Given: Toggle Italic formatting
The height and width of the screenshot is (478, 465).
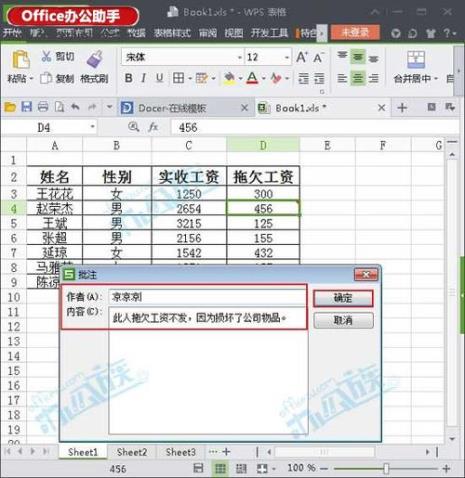Looking at the screenshot, I should pos(144,78).
